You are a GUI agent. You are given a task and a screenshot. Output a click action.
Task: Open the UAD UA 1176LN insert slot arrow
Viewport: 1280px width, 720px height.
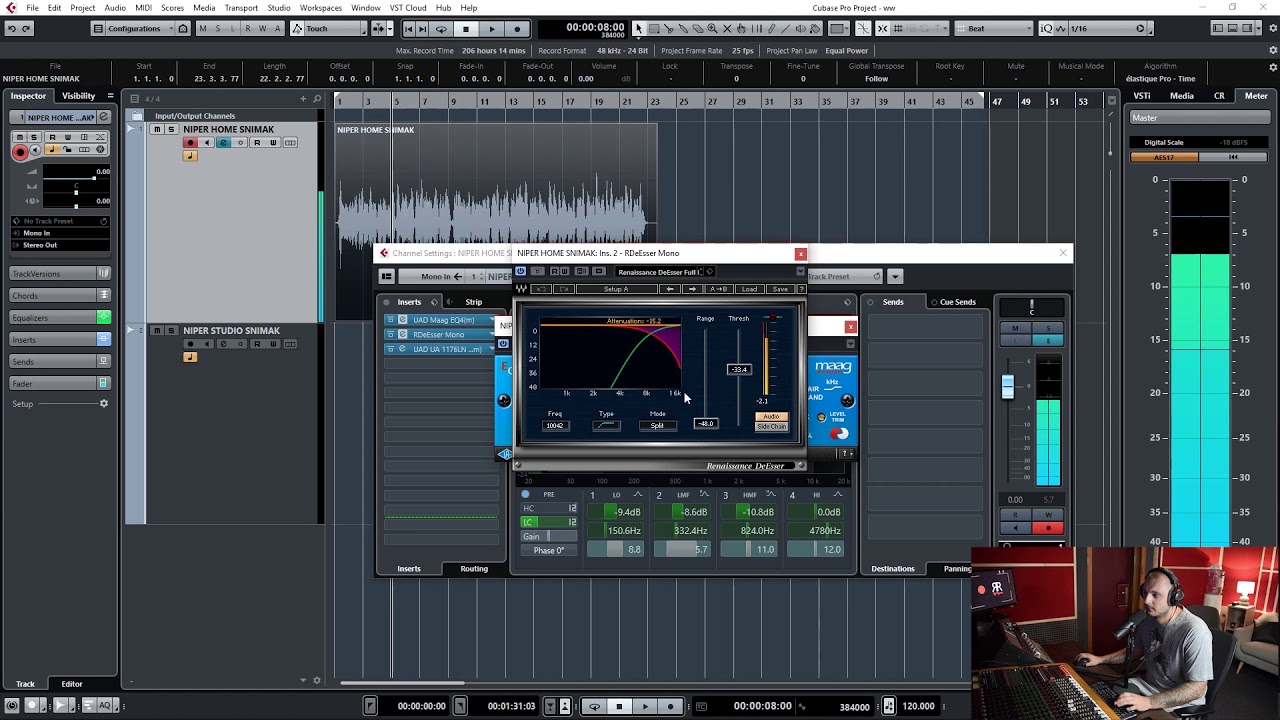(x=492, y=349)
